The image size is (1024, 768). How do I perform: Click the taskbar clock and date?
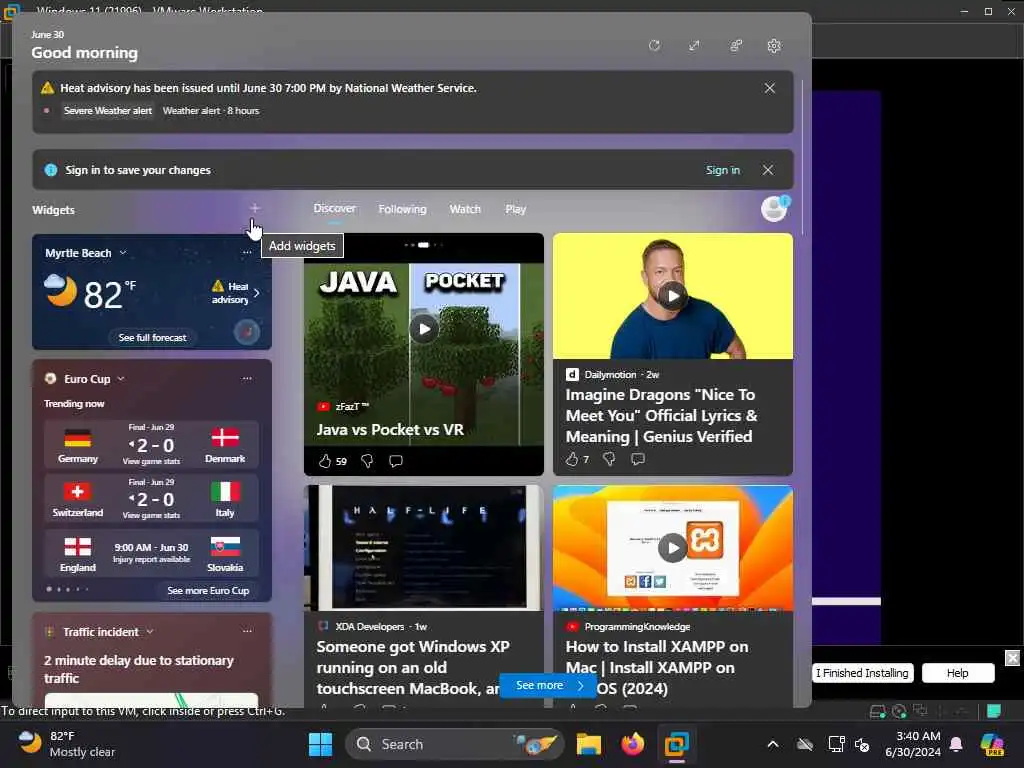(x=913, y=744)
